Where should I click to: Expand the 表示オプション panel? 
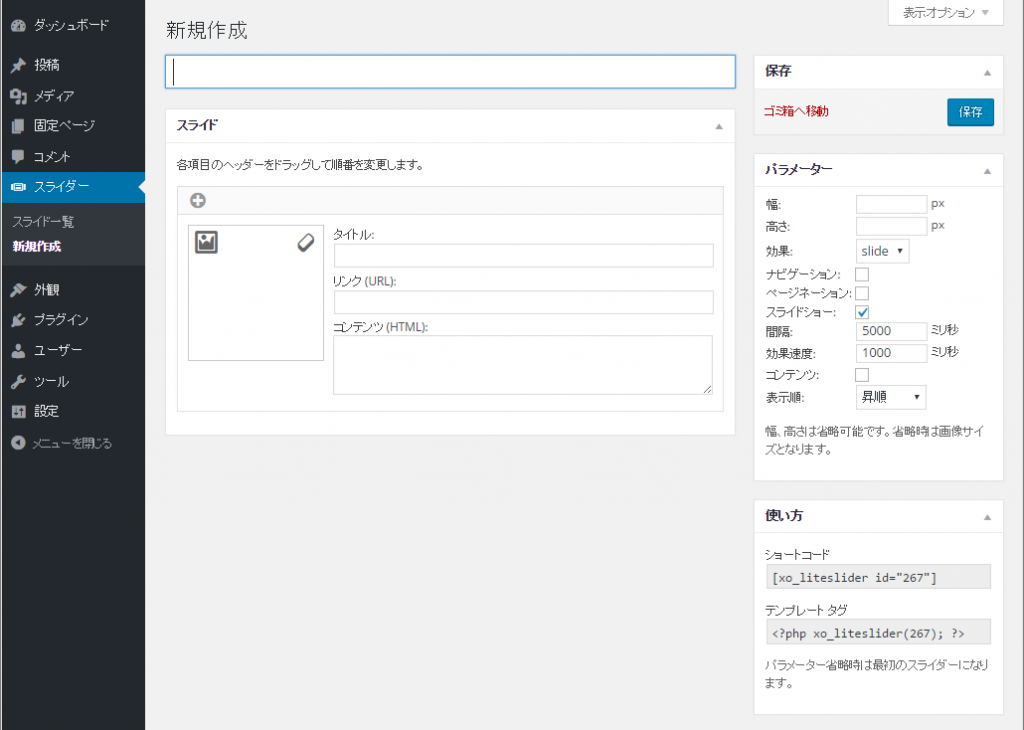[x=945, y=13]
